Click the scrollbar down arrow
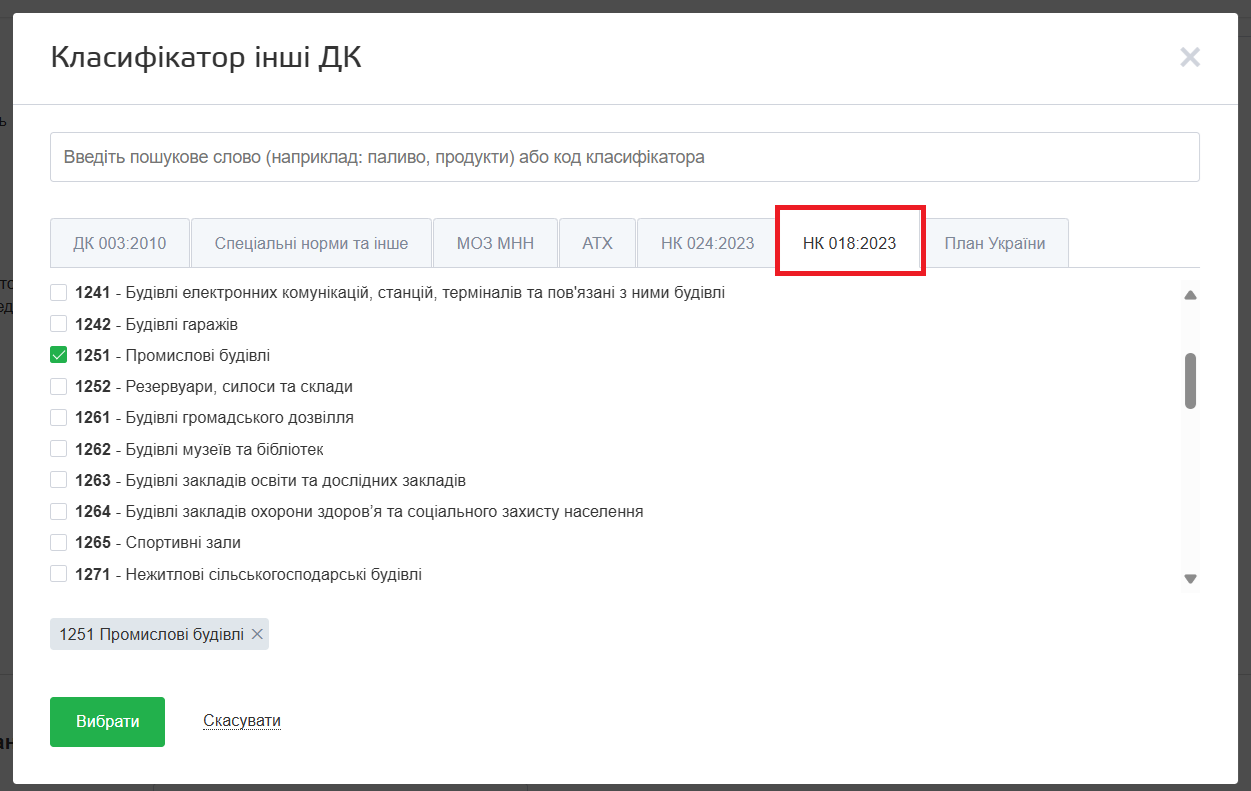1251x791 pixels. coord(1190,578)
